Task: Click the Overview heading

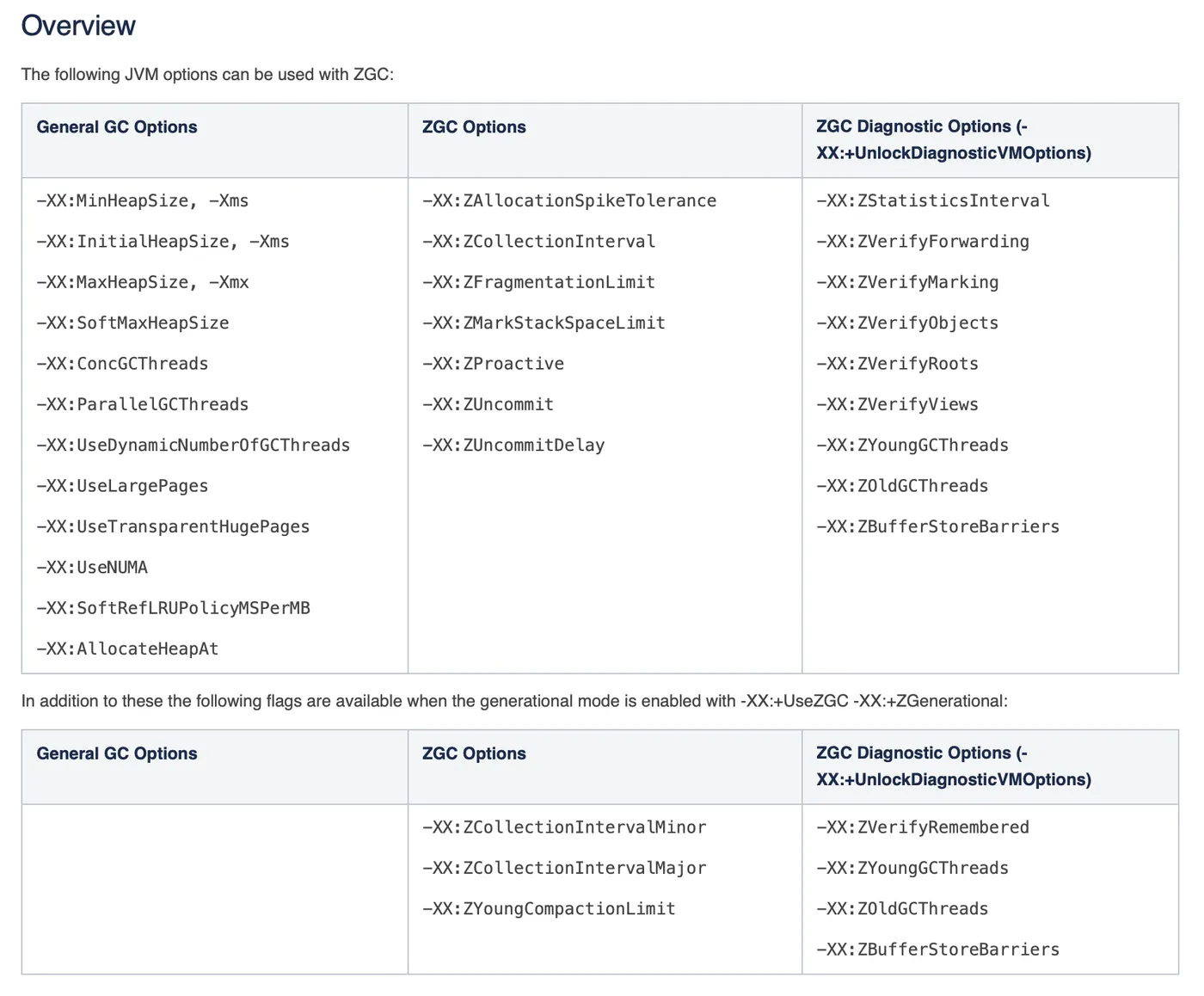Action: coord(78,26)
